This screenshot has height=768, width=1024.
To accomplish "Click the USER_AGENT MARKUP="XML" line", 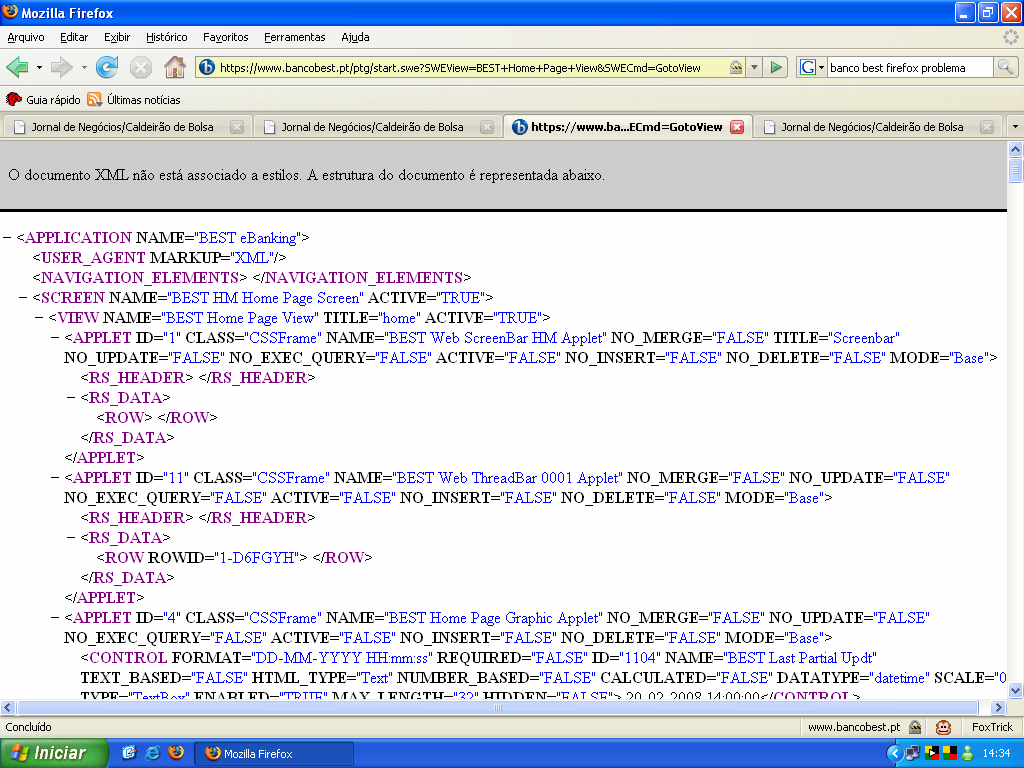I will tap(159, 258).
